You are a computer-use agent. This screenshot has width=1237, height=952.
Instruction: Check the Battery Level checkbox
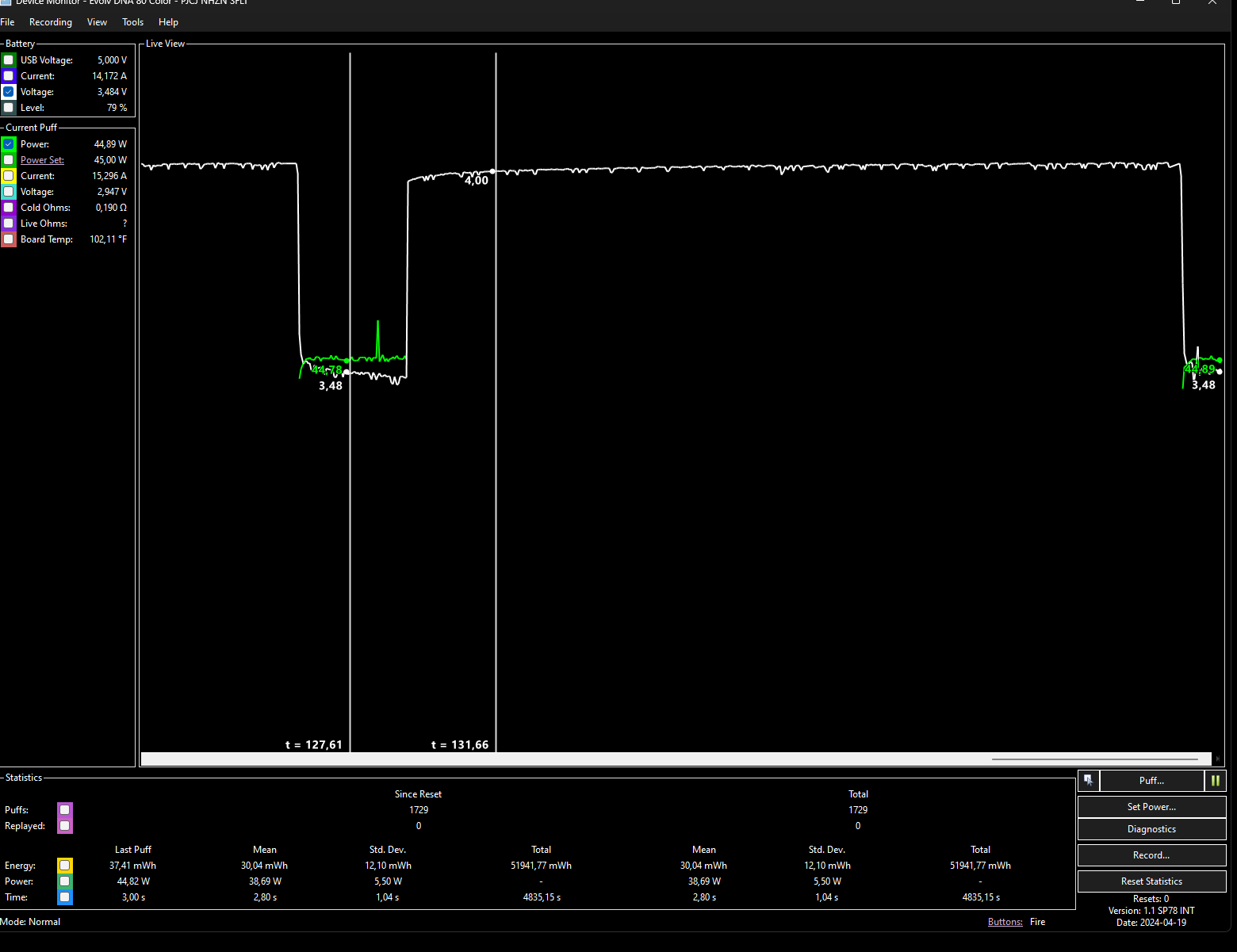click(x=9, y=108)
